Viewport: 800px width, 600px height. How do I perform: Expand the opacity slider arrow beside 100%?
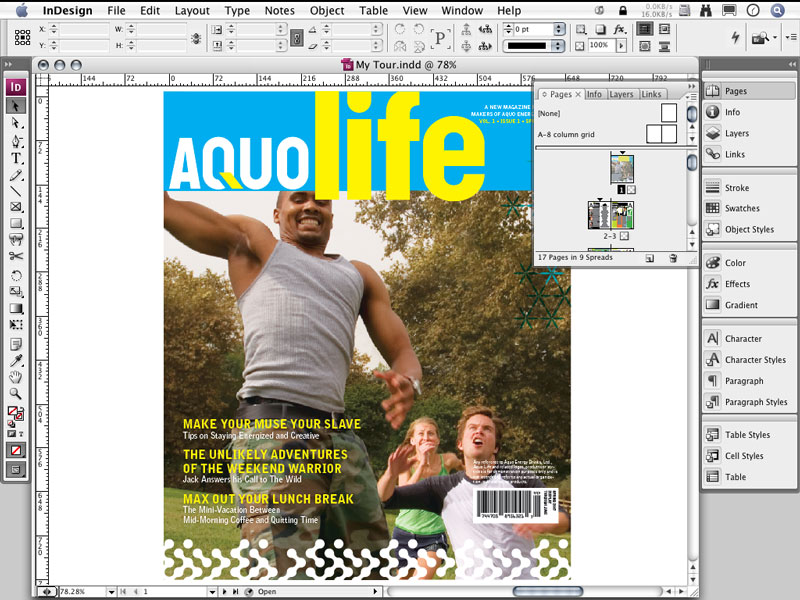(621, 46)
